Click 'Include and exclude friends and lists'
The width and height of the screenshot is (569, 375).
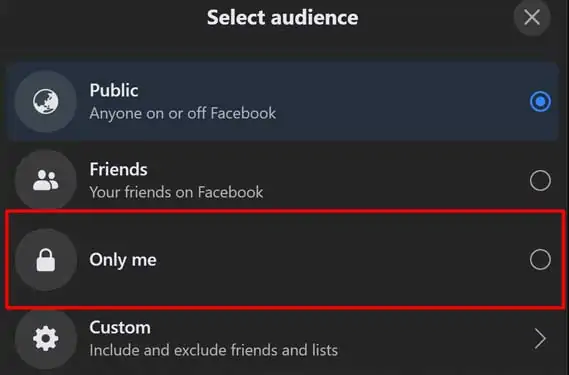pyautogui.click(x=214, y=350)
